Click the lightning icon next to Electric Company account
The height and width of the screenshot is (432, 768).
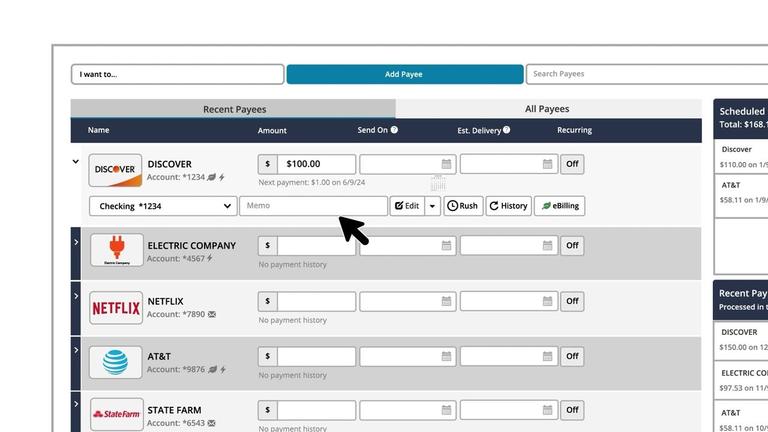210,258
